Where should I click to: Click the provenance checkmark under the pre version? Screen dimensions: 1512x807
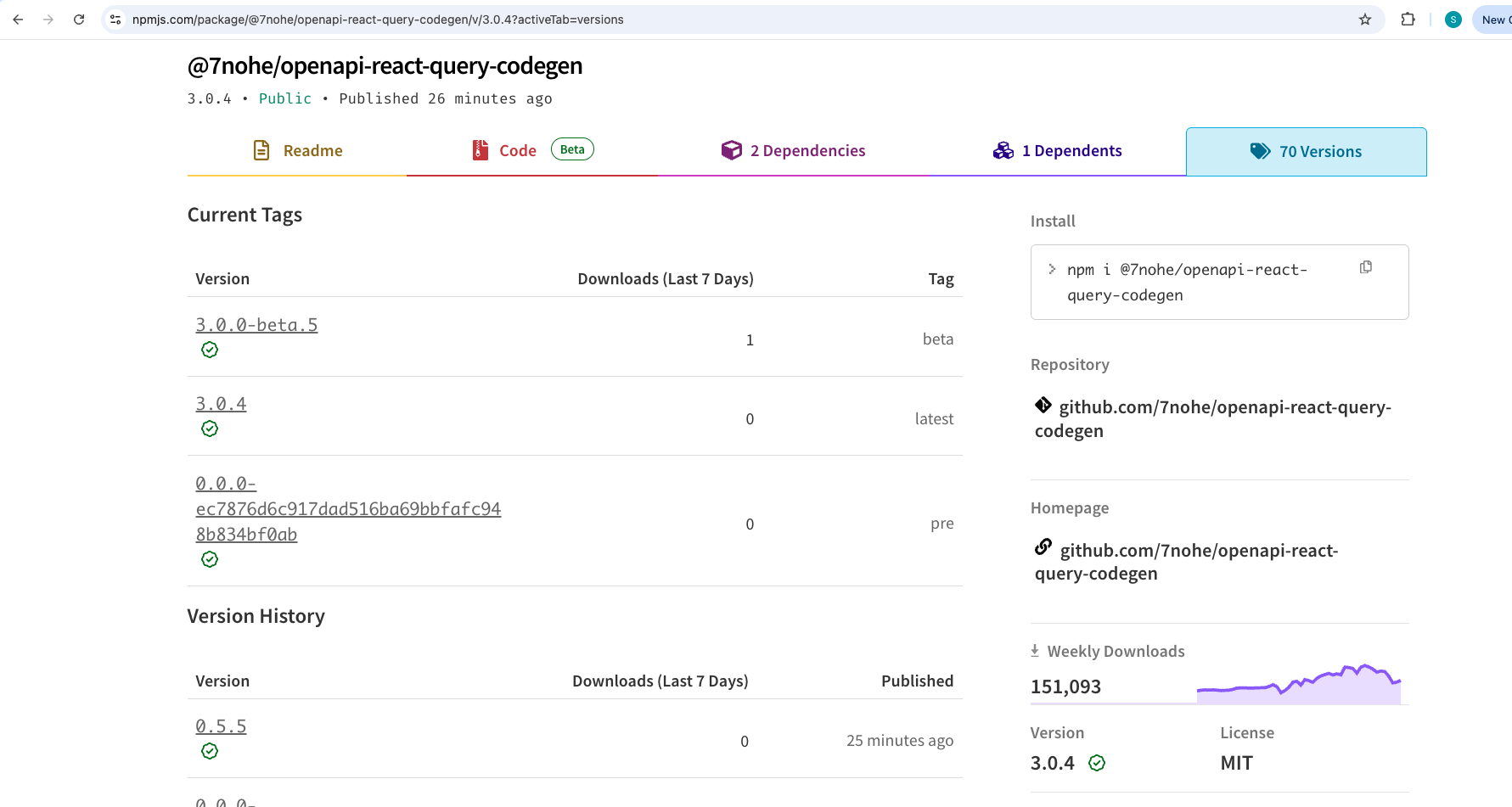[210, 559]
